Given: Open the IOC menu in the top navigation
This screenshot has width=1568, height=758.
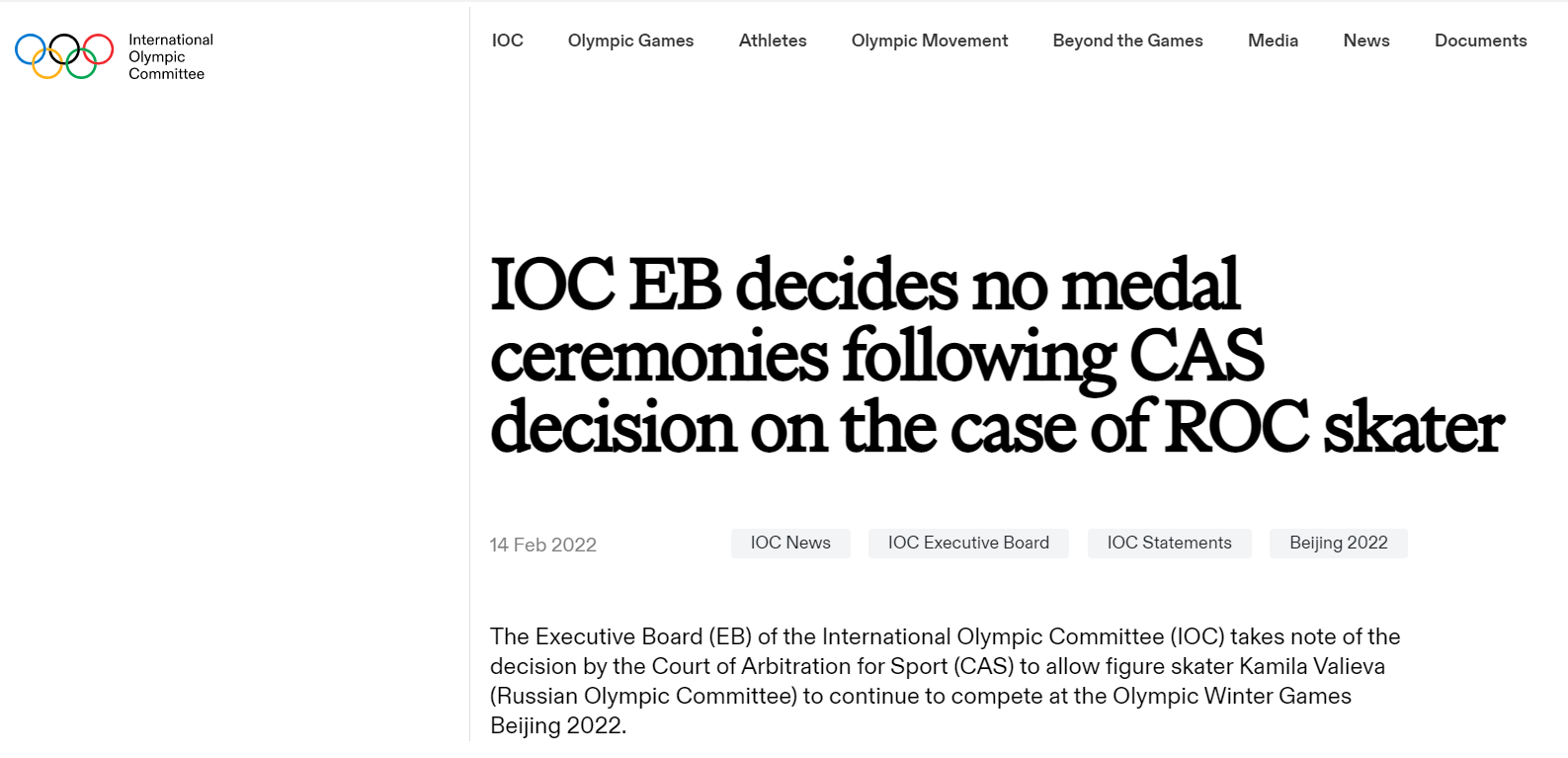Looking at the screenshot, I should [x=508, y=41].
